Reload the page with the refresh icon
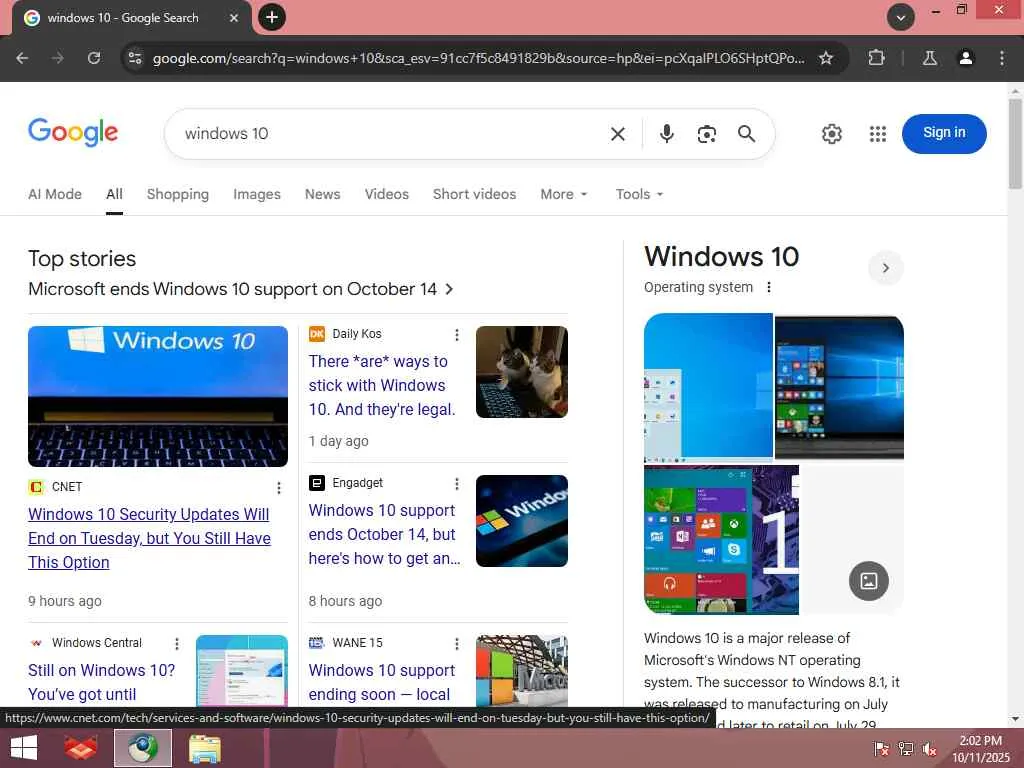The height and width of the screenshot is (768, 1024). (94, 58)
